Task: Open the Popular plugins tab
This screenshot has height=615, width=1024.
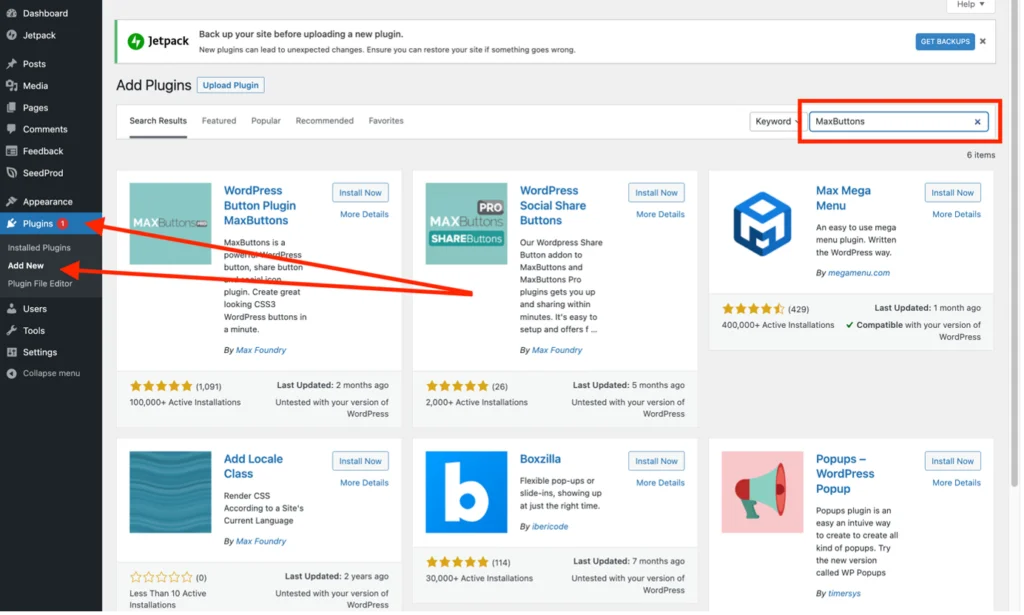Action: point(266,121)
